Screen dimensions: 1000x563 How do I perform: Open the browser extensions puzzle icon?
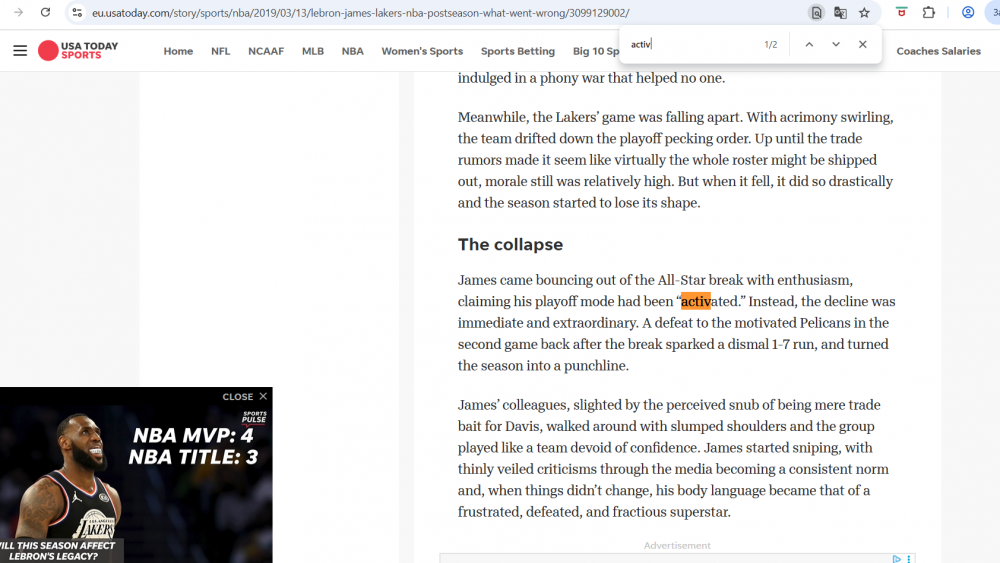[x=929, y=13]
